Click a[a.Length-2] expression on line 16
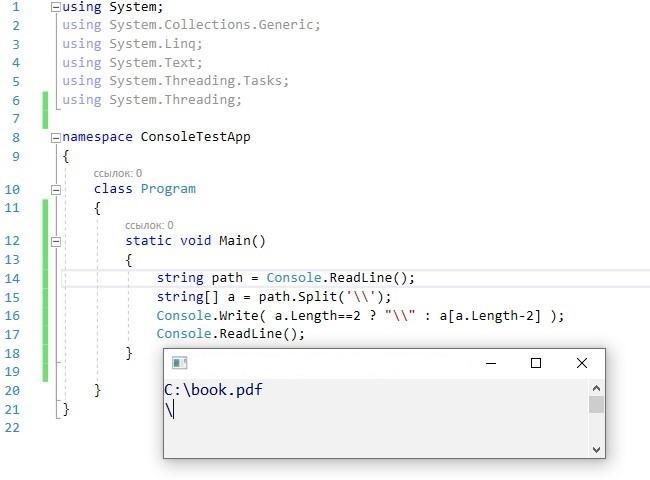Viewport: 650px width, 480px height. point(490,316)
